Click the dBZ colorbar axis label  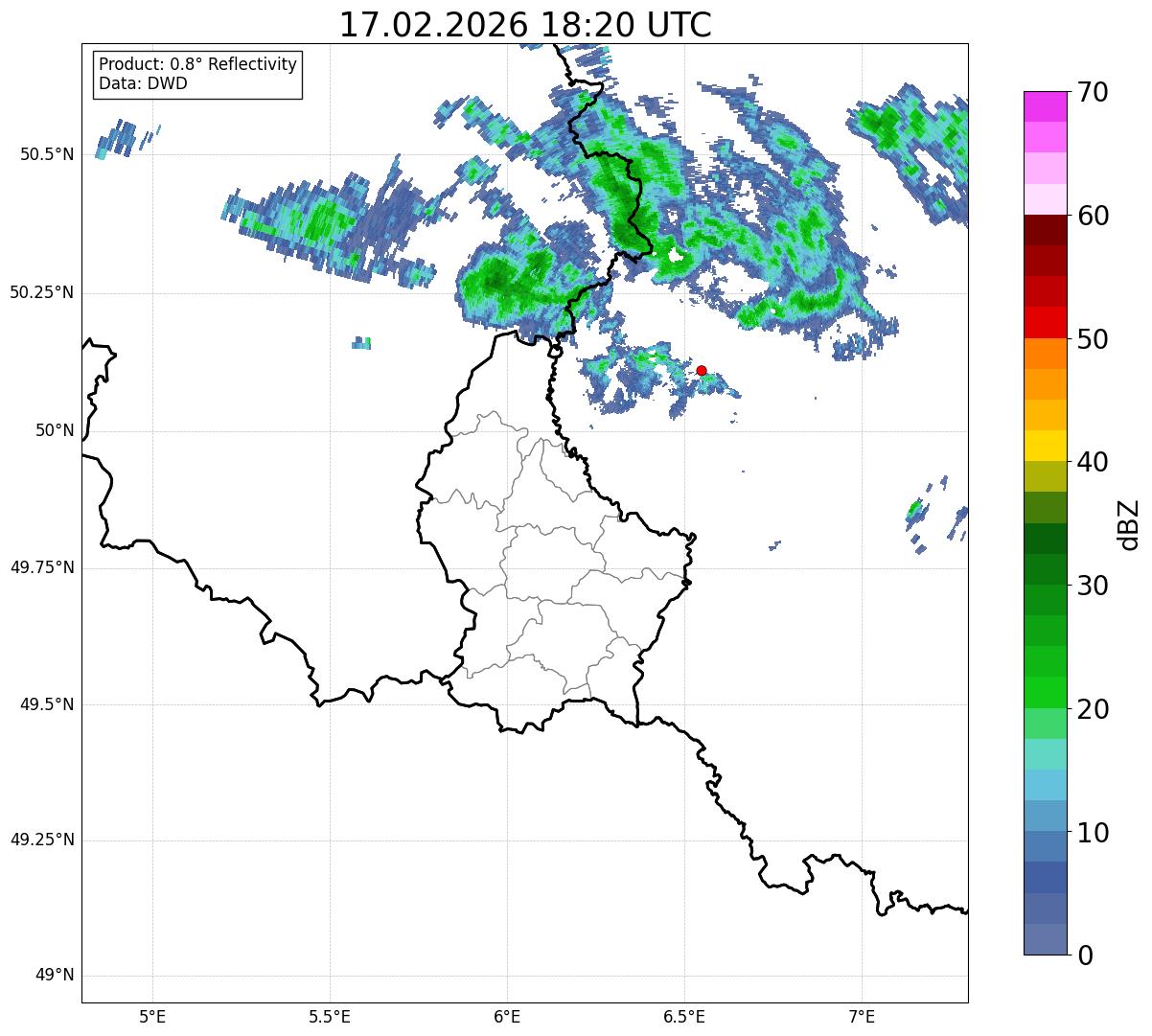click(1129, 524)
